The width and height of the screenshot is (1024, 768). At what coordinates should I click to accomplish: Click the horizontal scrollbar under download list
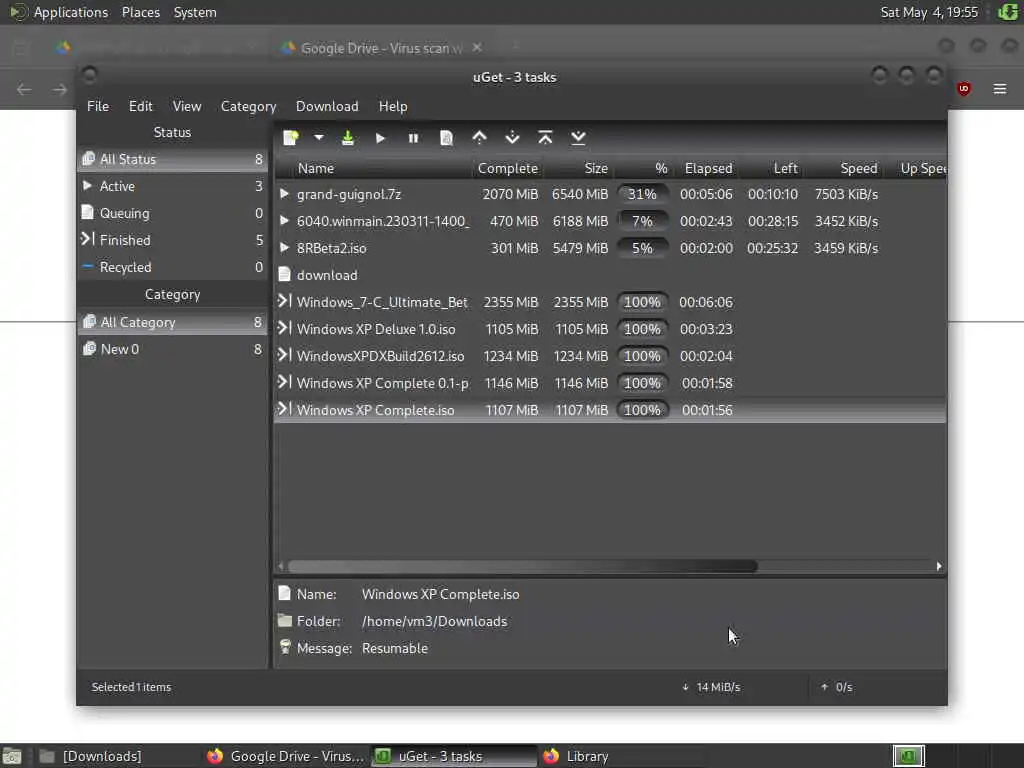522,566
